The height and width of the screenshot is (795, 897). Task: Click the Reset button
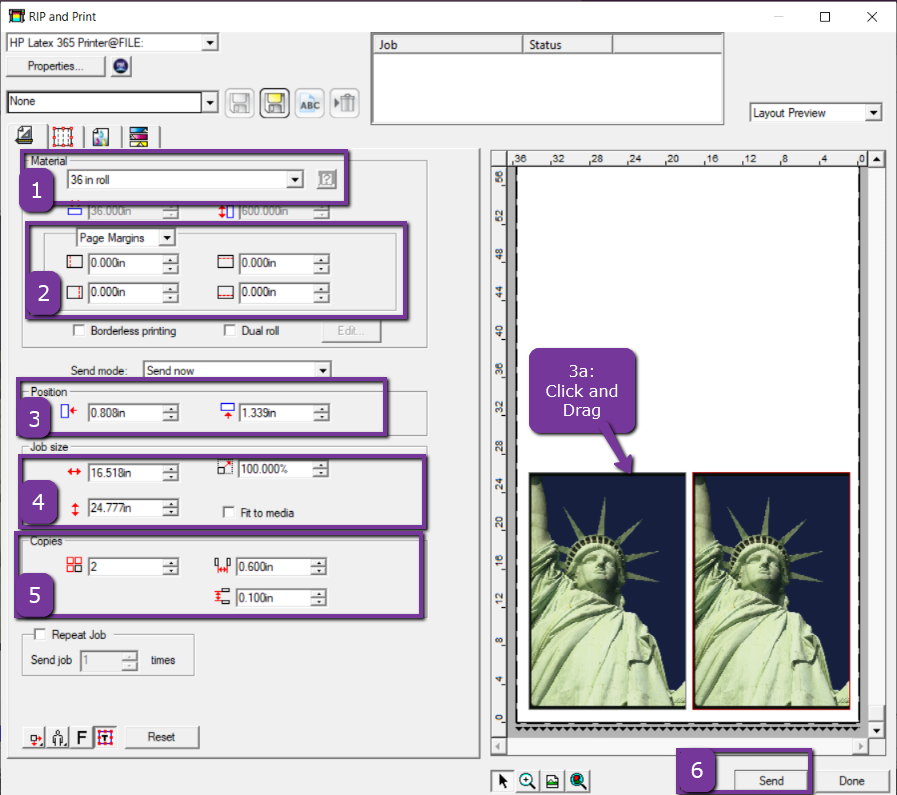[x=162, y=737]
